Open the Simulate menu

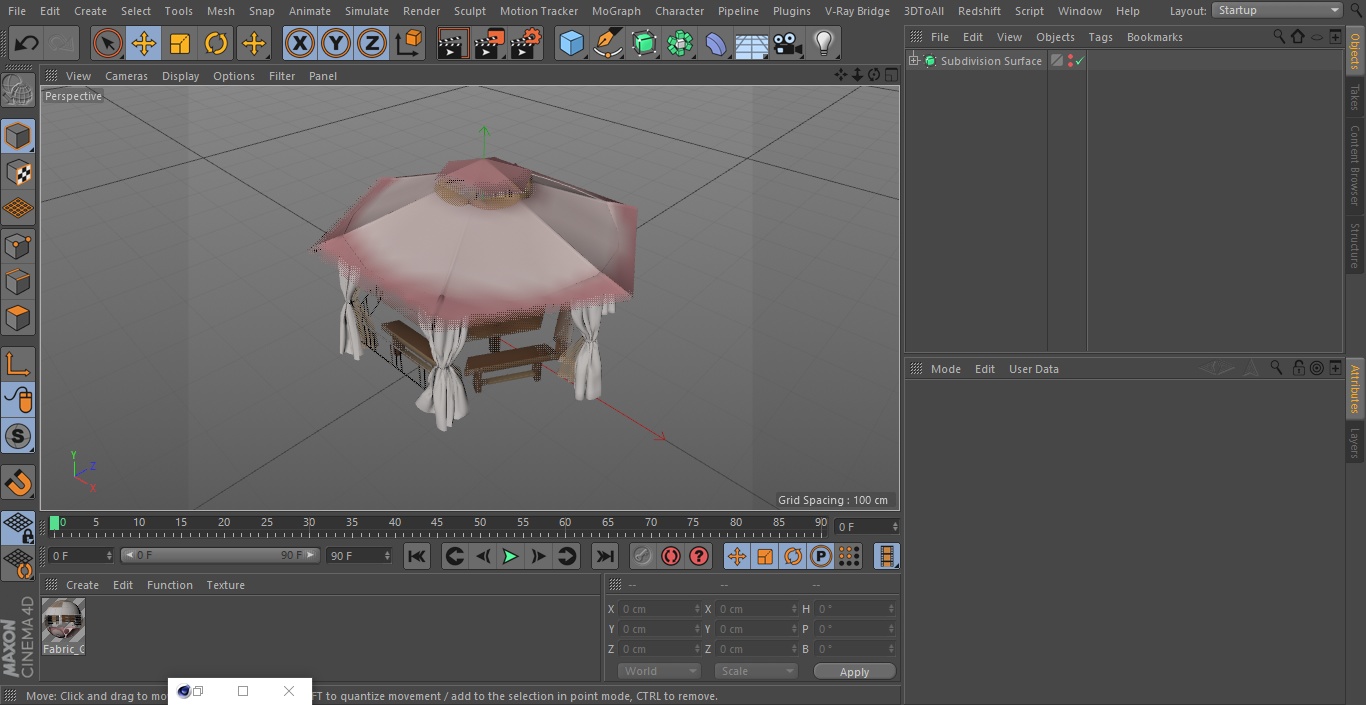(367, 11)
